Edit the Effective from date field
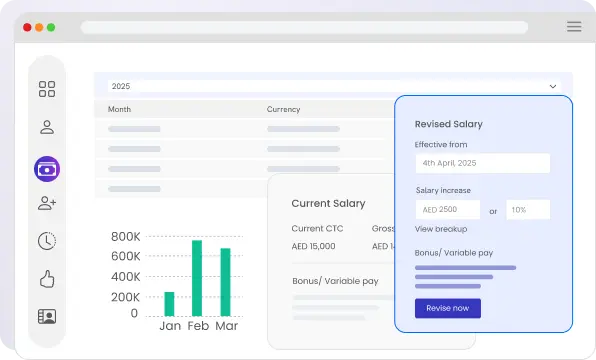 pos(483,163)
